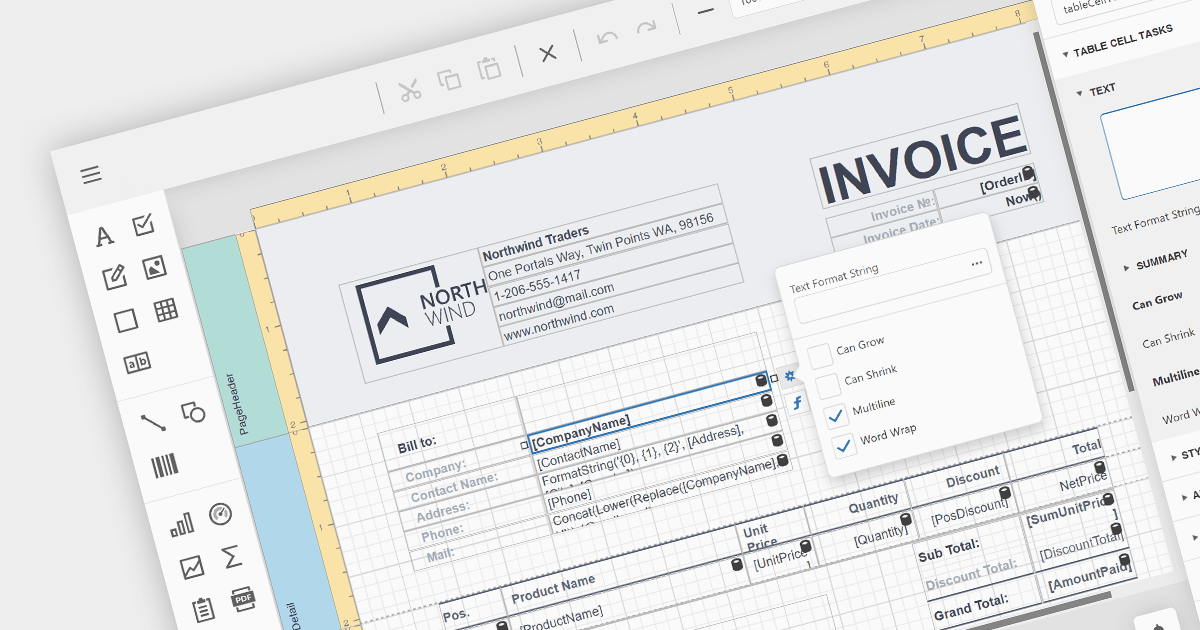Collapse the Text section in properties panel
Screen dimensions: 1200x630
point(1079,91)
